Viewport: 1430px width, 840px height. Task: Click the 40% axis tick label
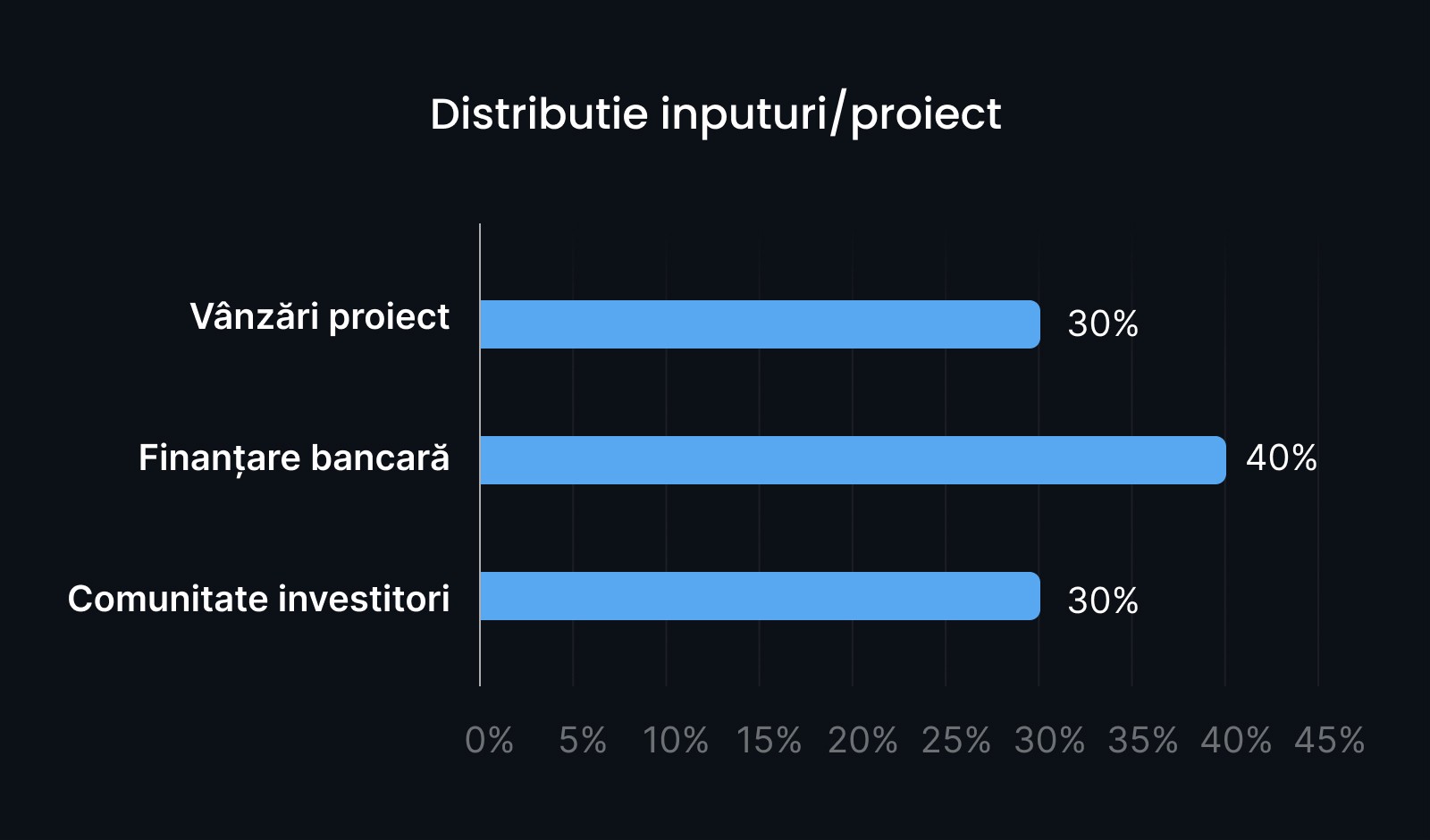click(1235, 740)
